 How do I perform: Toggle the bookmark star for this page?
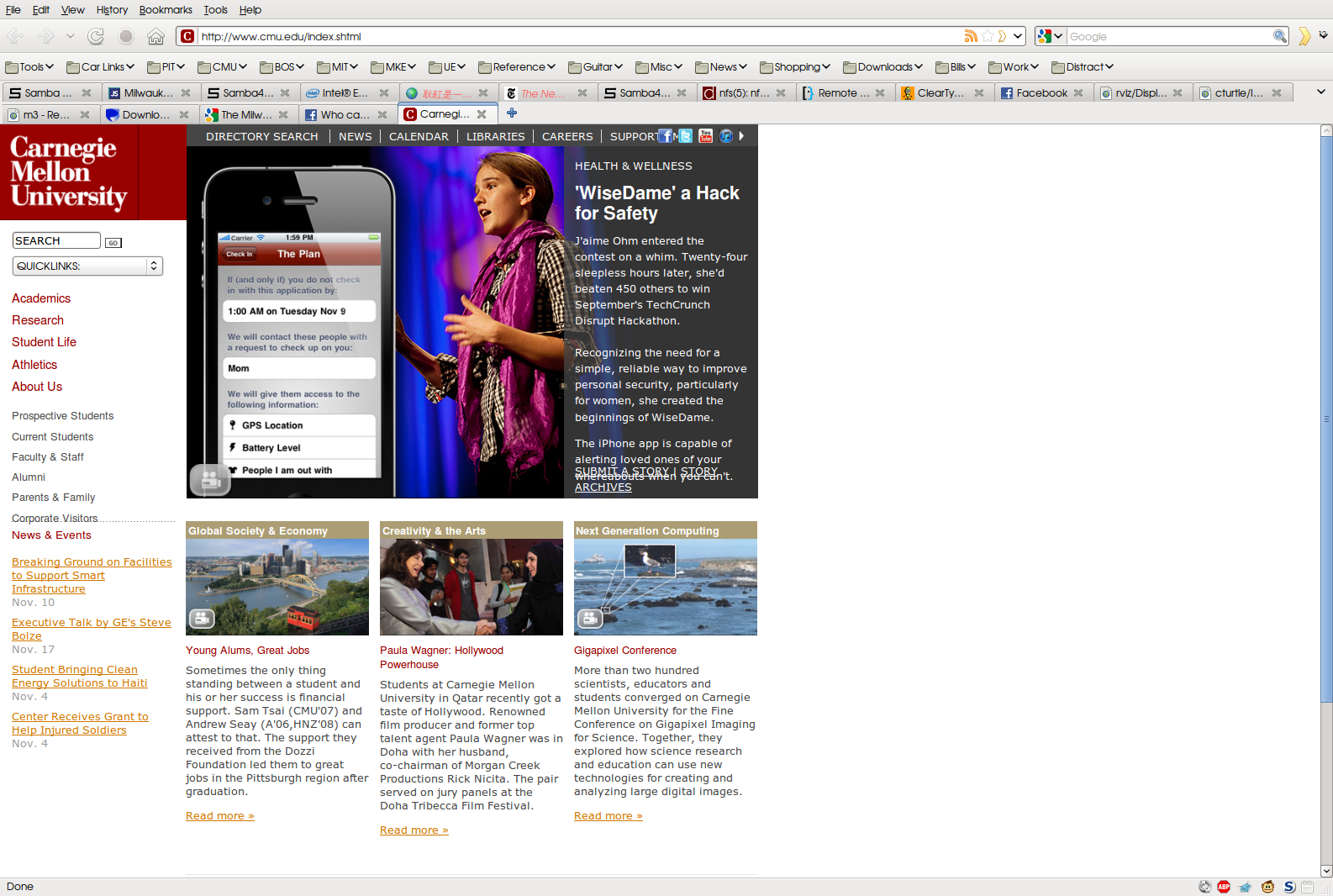(x=988, y=36)
